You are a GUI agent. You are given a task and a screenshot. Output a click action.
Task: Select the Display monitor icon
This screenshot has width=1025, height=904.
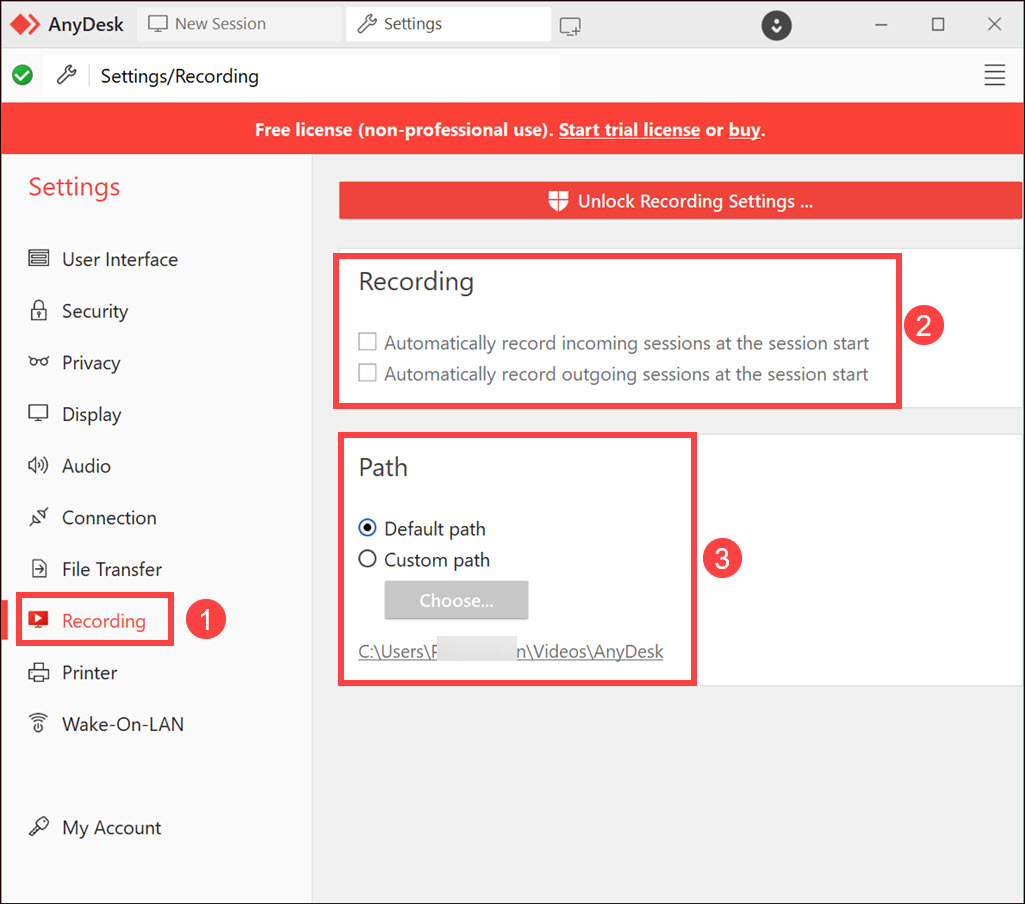pos(39,414)
